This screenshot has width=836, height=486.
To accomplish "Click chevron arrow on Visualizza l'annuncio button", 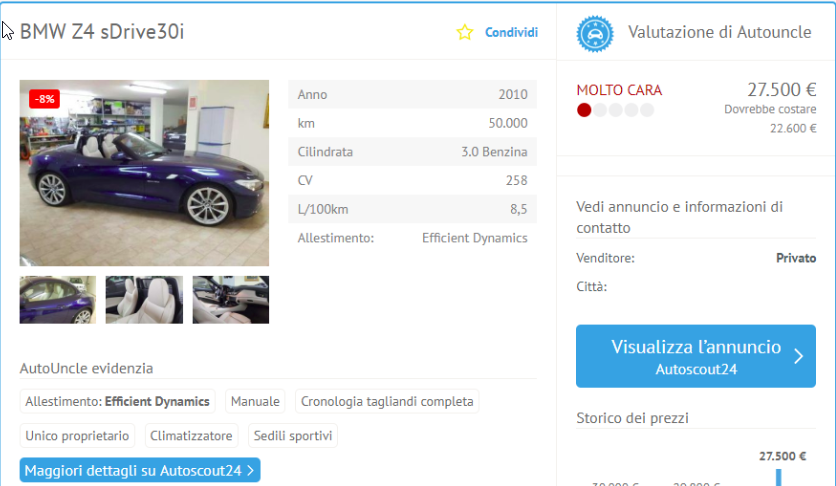I will click(798, 356).
